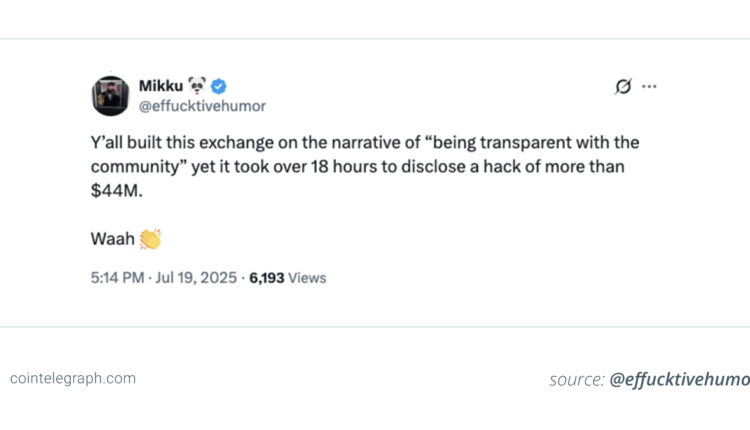Click the "Waah" text in the tweet

tap(112, 239)
